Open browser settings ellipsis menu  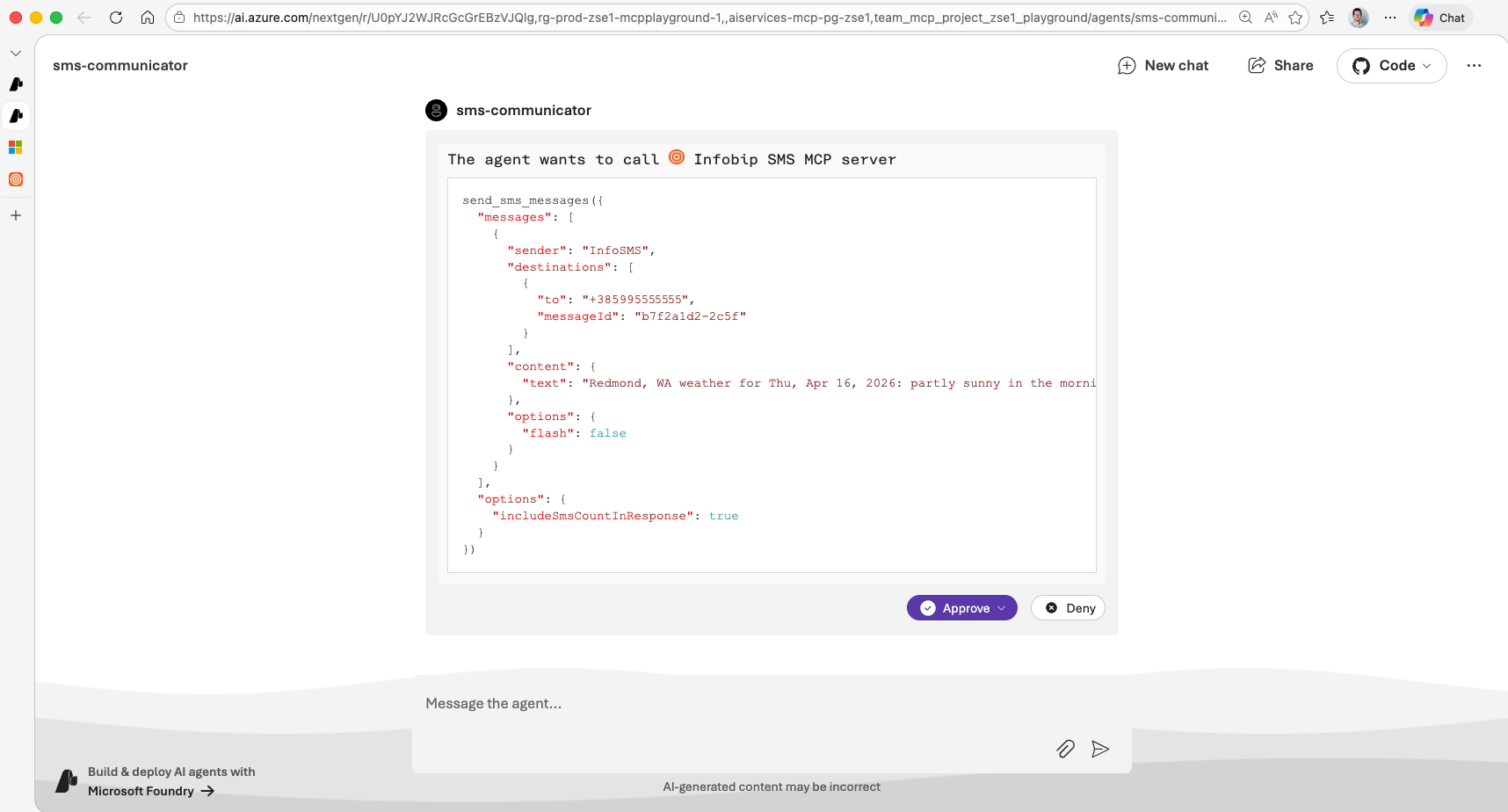click(1390, 18)
